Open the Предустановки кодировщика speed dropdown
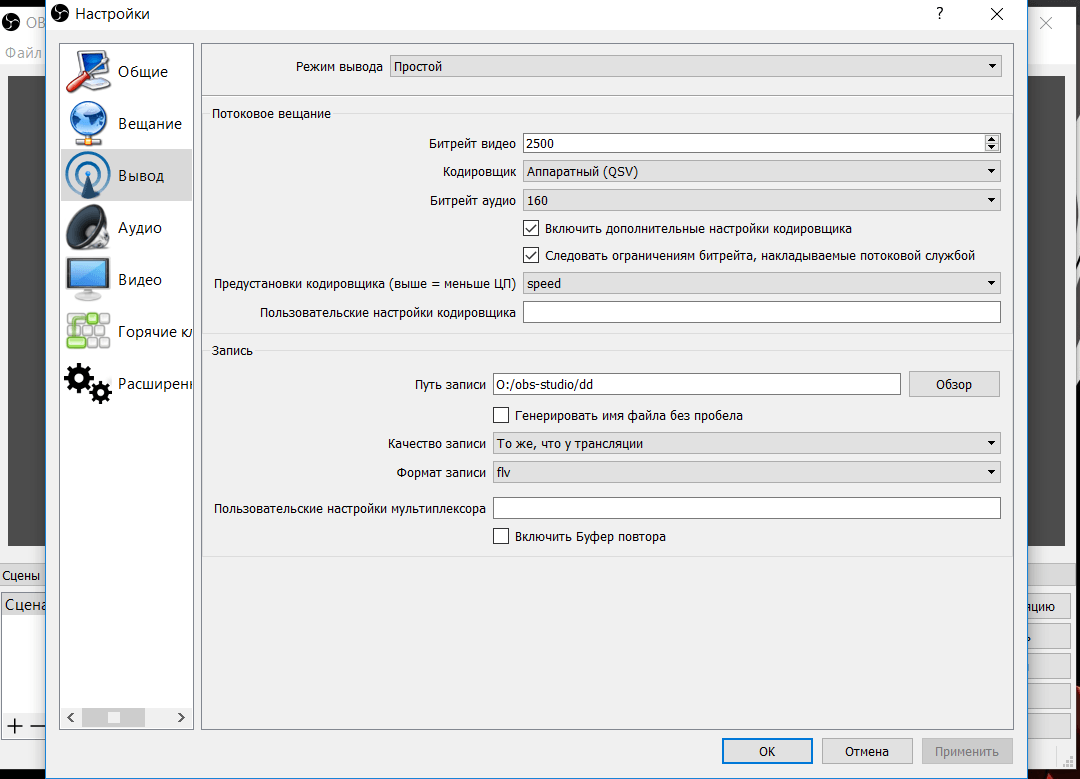Viewport: 1080px width, 779px height. [x=762, y=283]
